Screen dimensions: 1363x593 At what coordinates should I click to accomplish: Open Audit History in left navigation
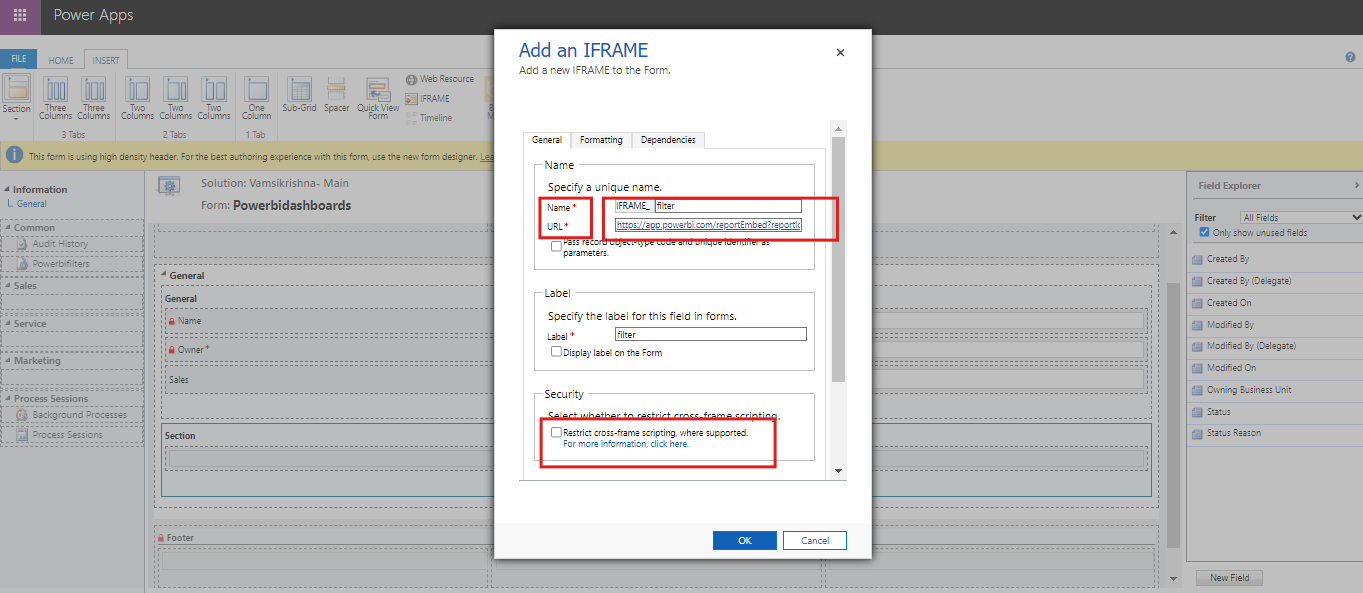click(60, 244)
